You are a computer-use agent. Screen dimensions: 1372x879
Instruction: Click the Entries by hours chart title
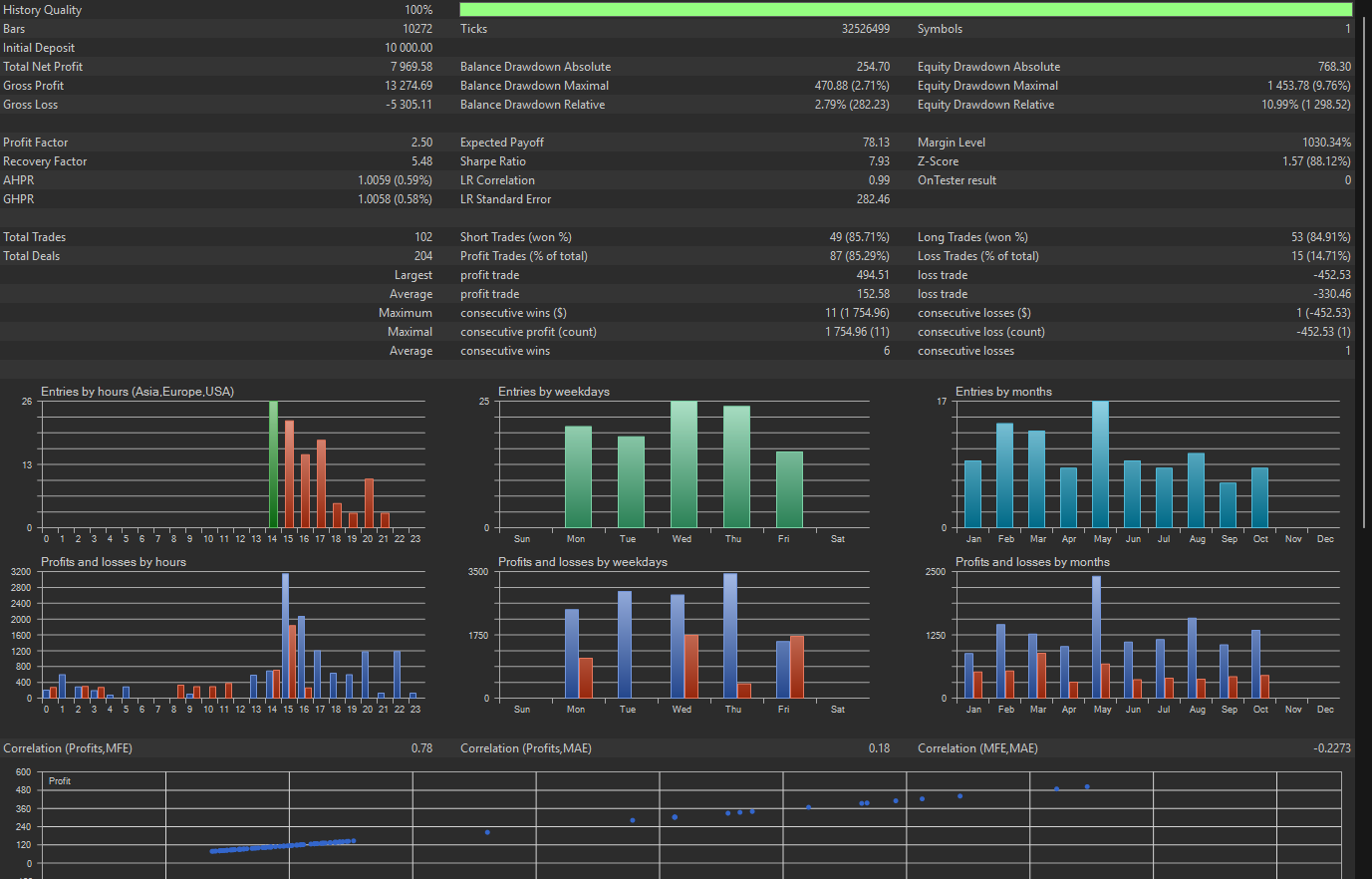137,392
